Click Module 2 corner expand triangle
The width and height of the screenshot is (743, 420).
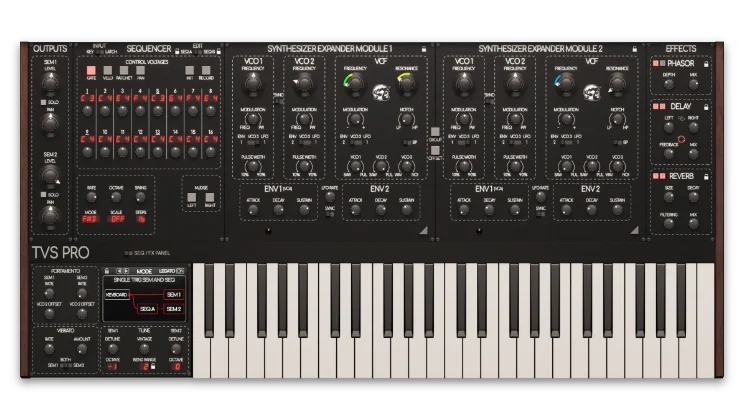pyautogui.click(x=634, y=230)
